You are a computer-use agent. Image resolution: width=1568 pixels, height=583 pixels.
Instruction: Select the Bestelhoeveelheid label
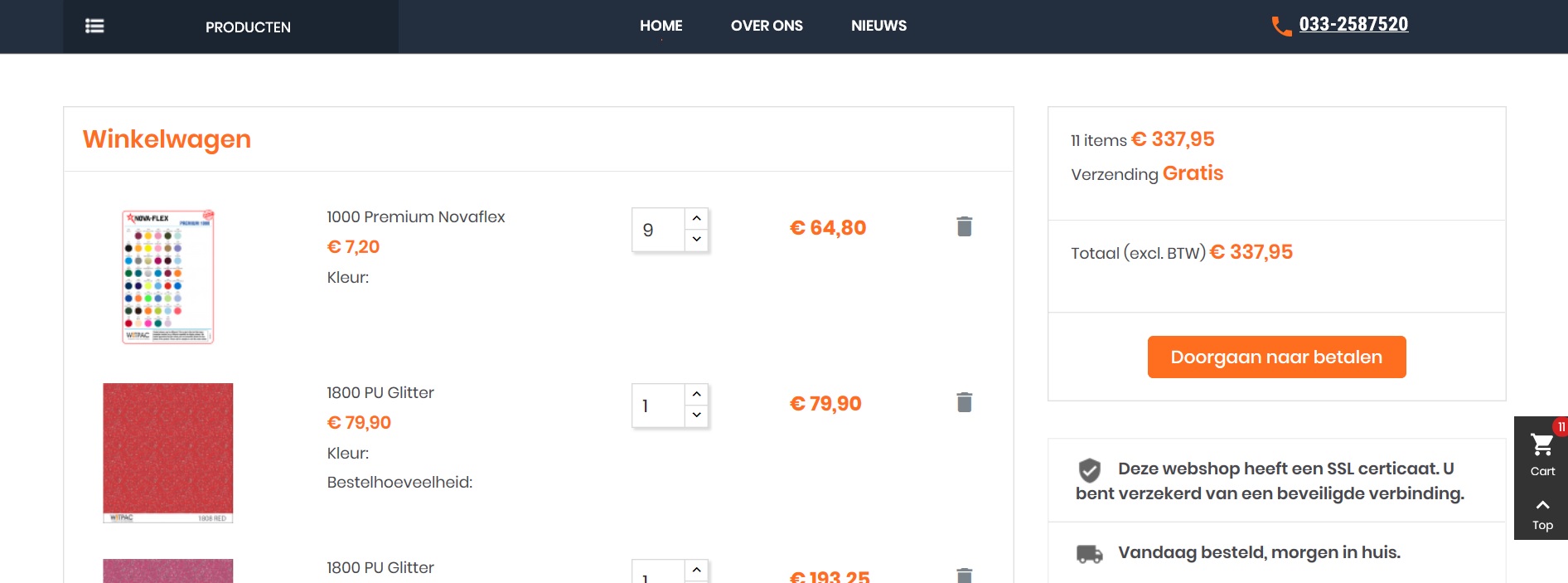(x=399, y=482)
